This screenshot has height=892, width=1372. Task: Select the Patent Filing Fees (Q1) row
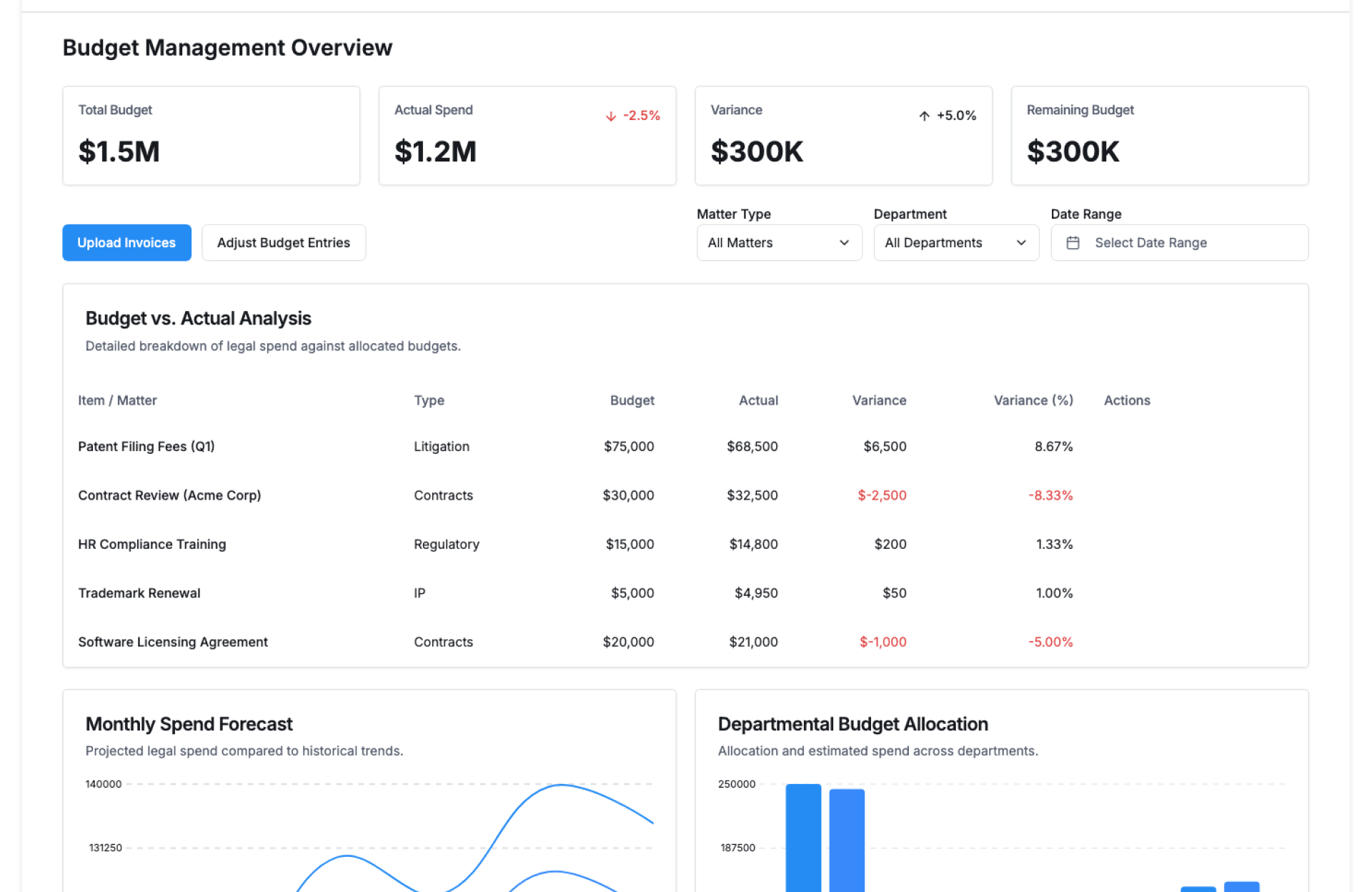(146, 447)
